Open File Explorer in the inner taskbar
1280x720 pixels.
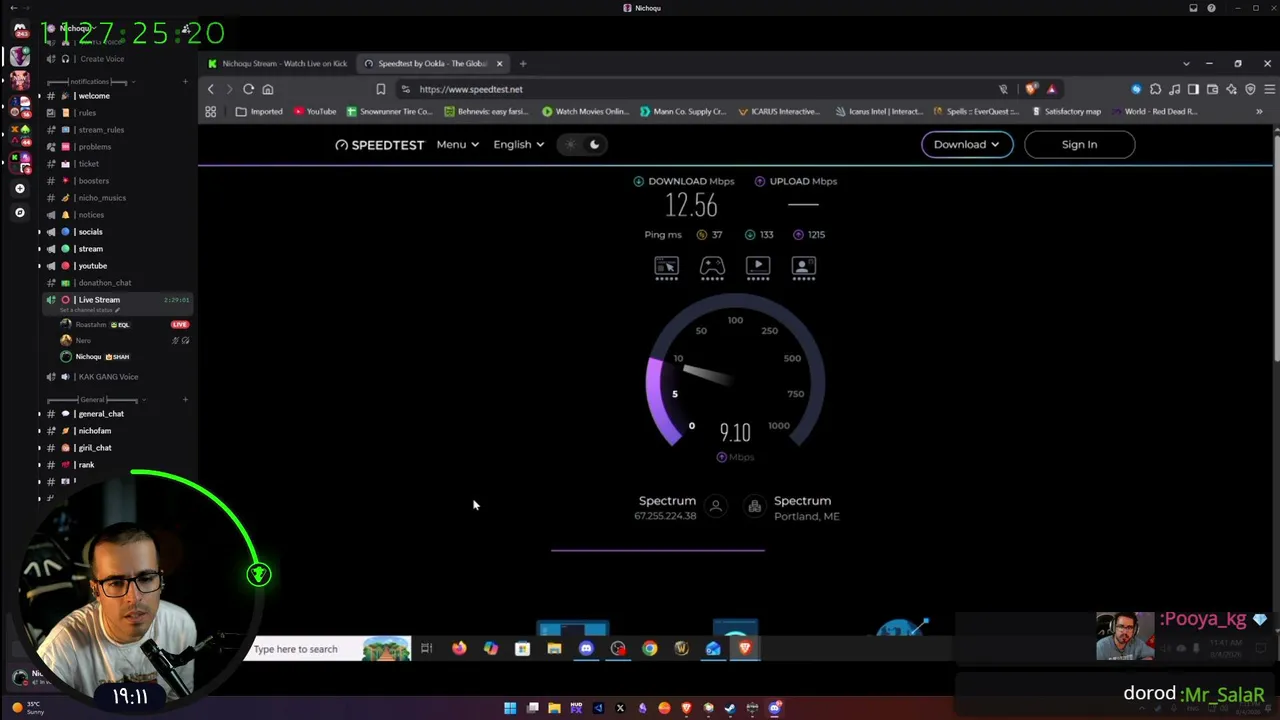coord(554,649)
